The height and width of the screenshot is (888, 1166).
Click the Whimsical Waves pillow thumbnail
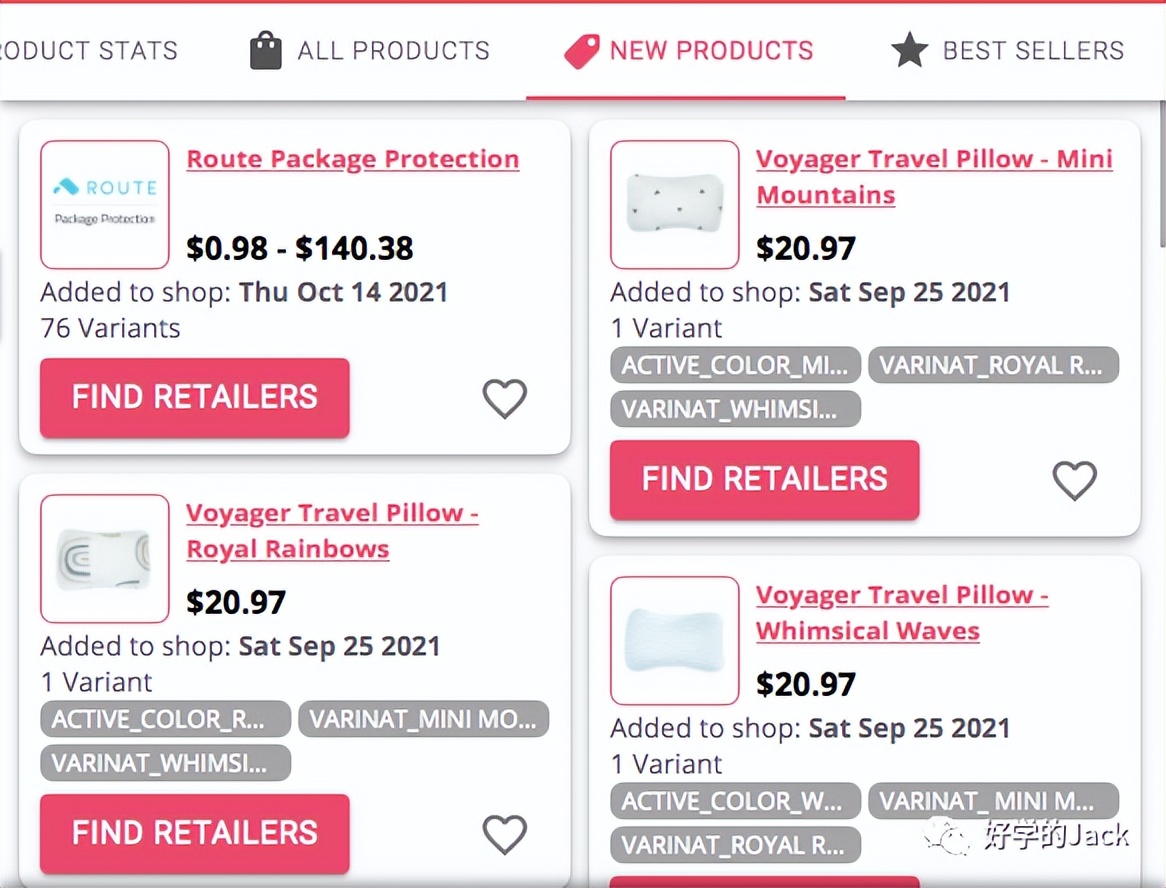674,640
